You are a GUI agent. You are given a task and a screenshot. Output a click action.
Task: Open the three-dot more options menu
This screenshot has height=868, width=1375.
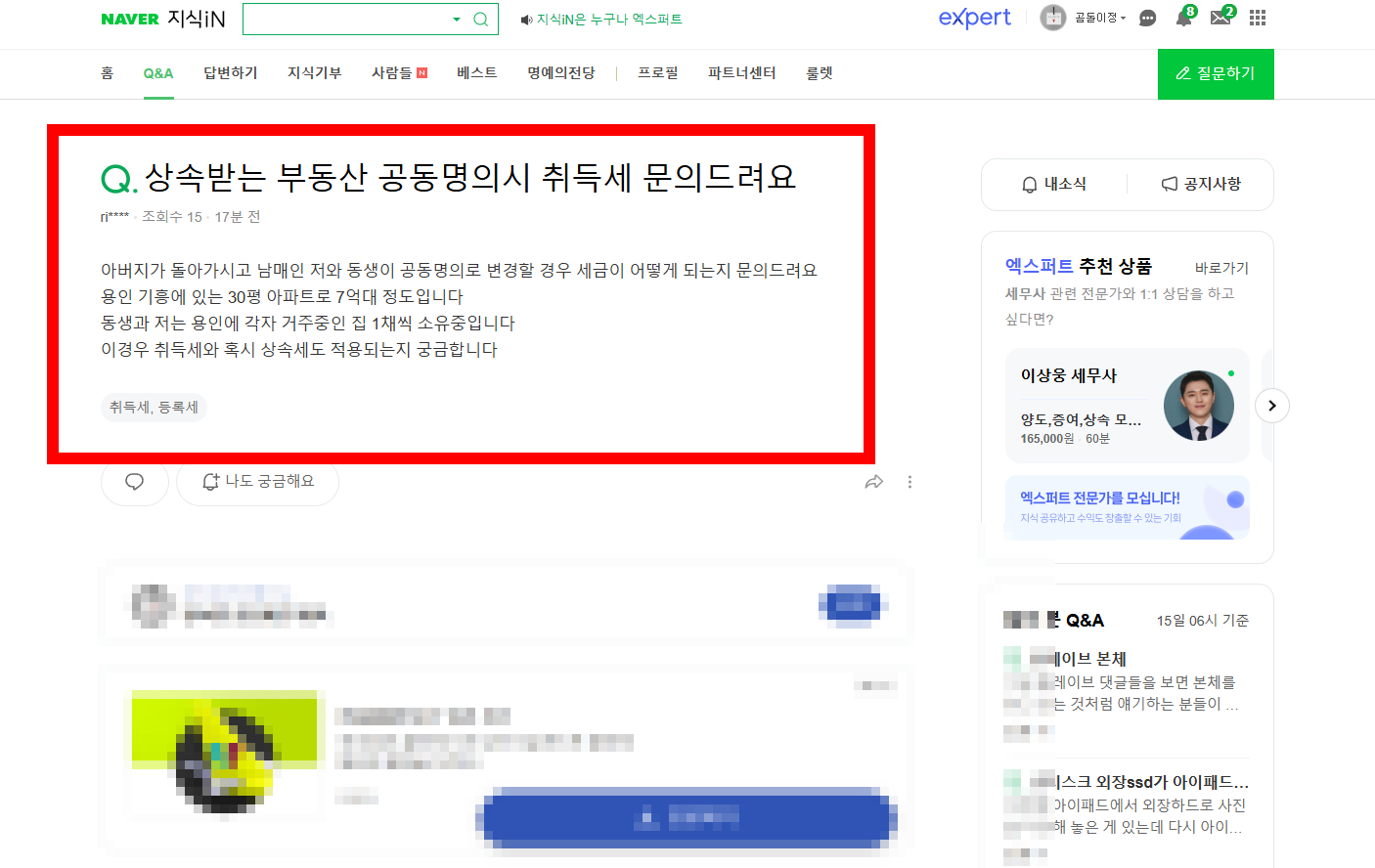(x=909, y=482)
